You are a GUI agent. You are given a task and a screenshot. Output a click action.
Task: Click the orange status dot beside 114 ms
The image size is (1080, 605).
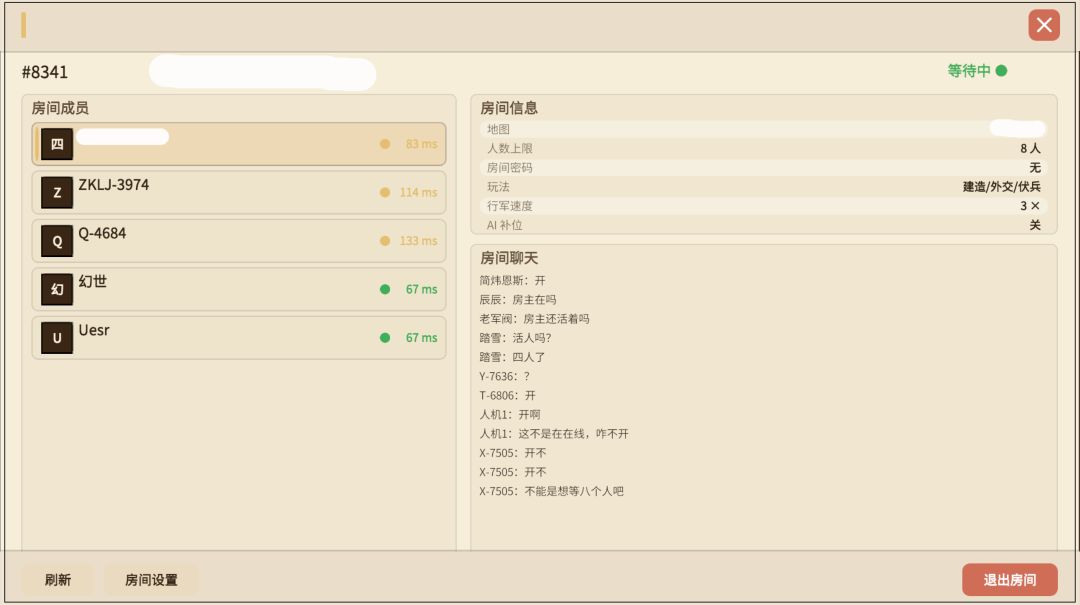[x=385, y=192]
